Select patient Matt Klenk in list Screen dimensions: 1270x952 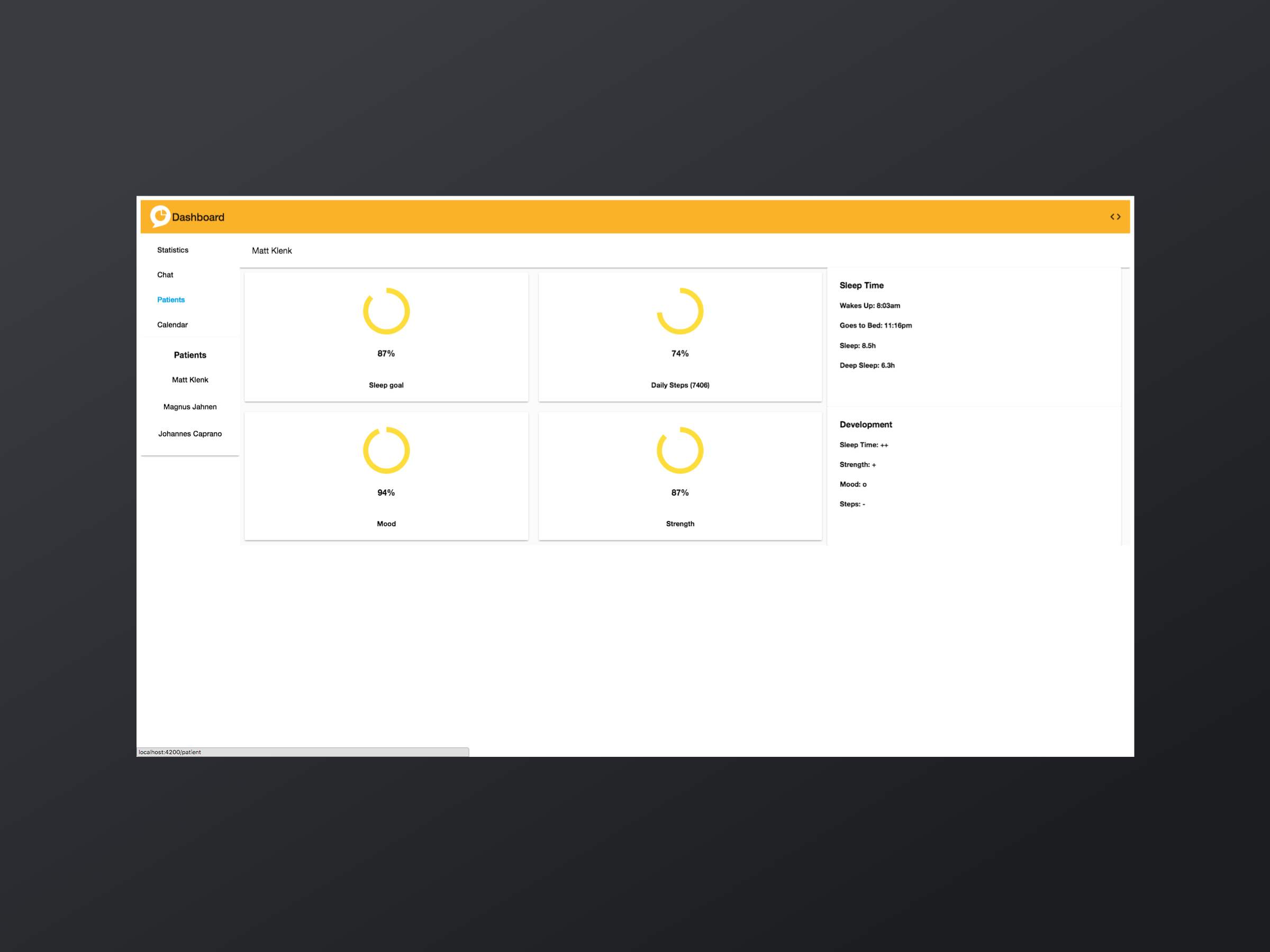coord(190,380)
